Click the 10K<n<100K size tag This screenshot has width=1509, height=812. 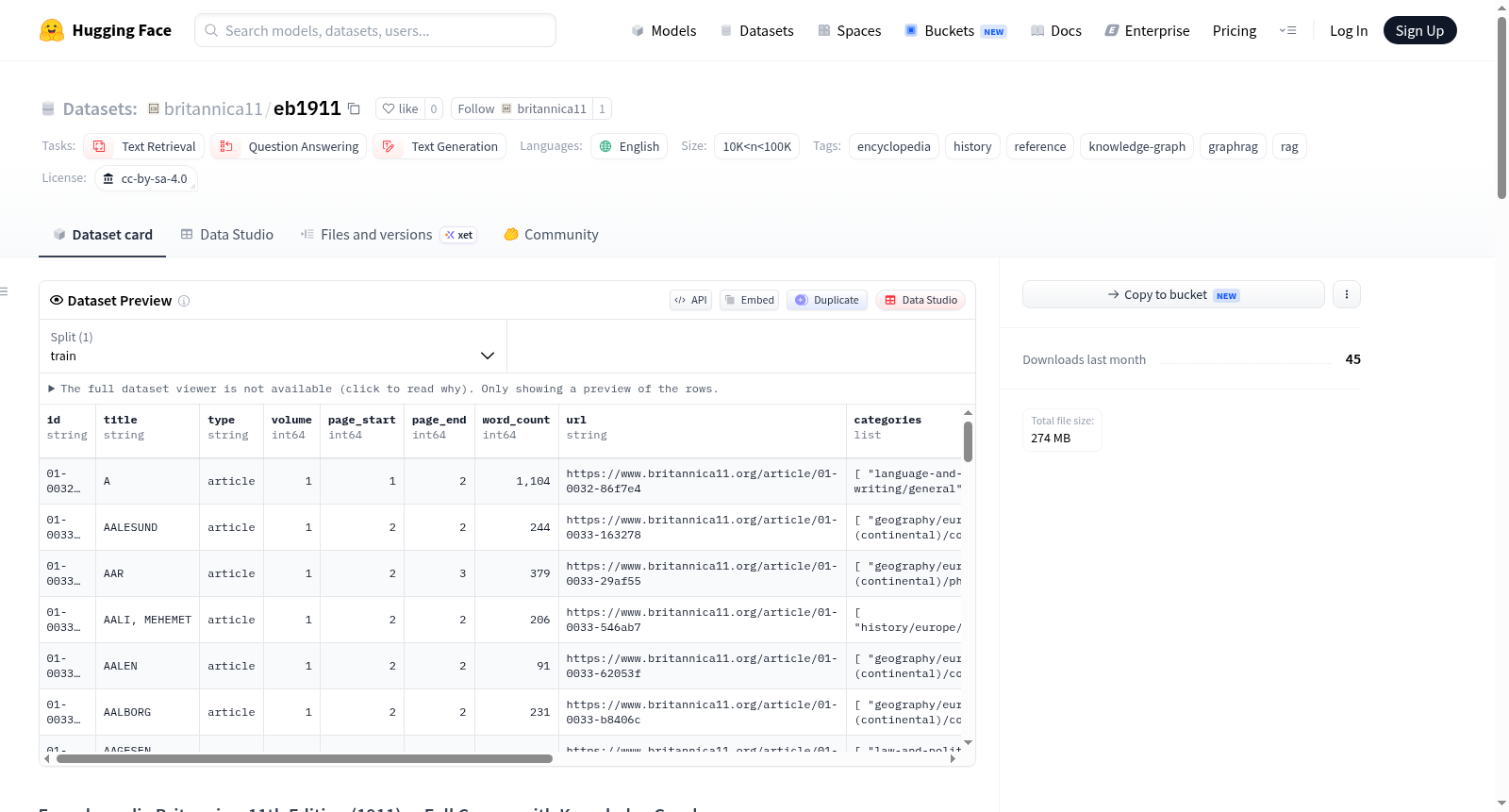757,146
